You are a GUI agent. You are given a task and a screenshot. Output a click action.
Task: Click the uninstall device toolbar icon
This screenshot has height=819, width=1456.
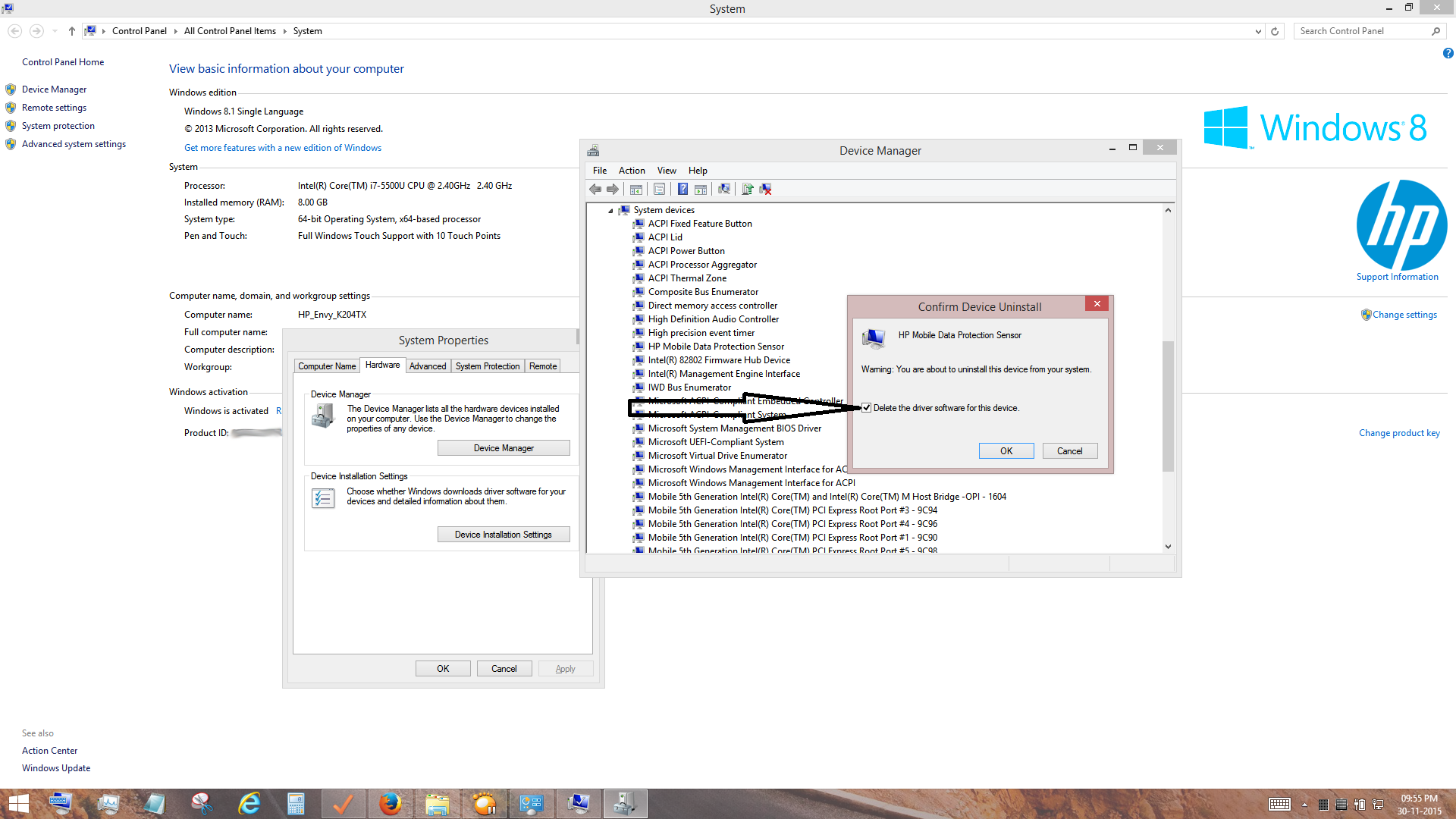766,189
